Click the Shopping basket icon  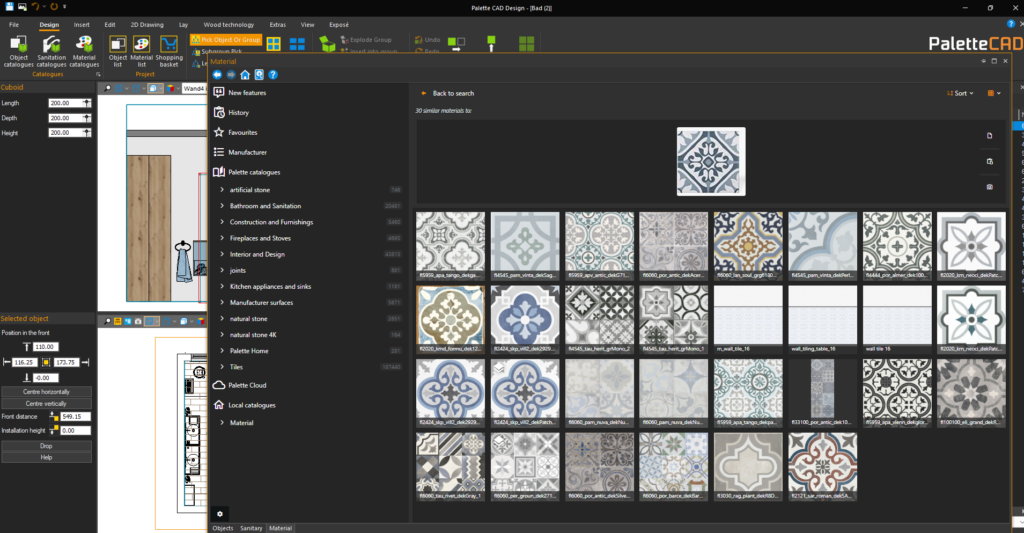point(169,50)
